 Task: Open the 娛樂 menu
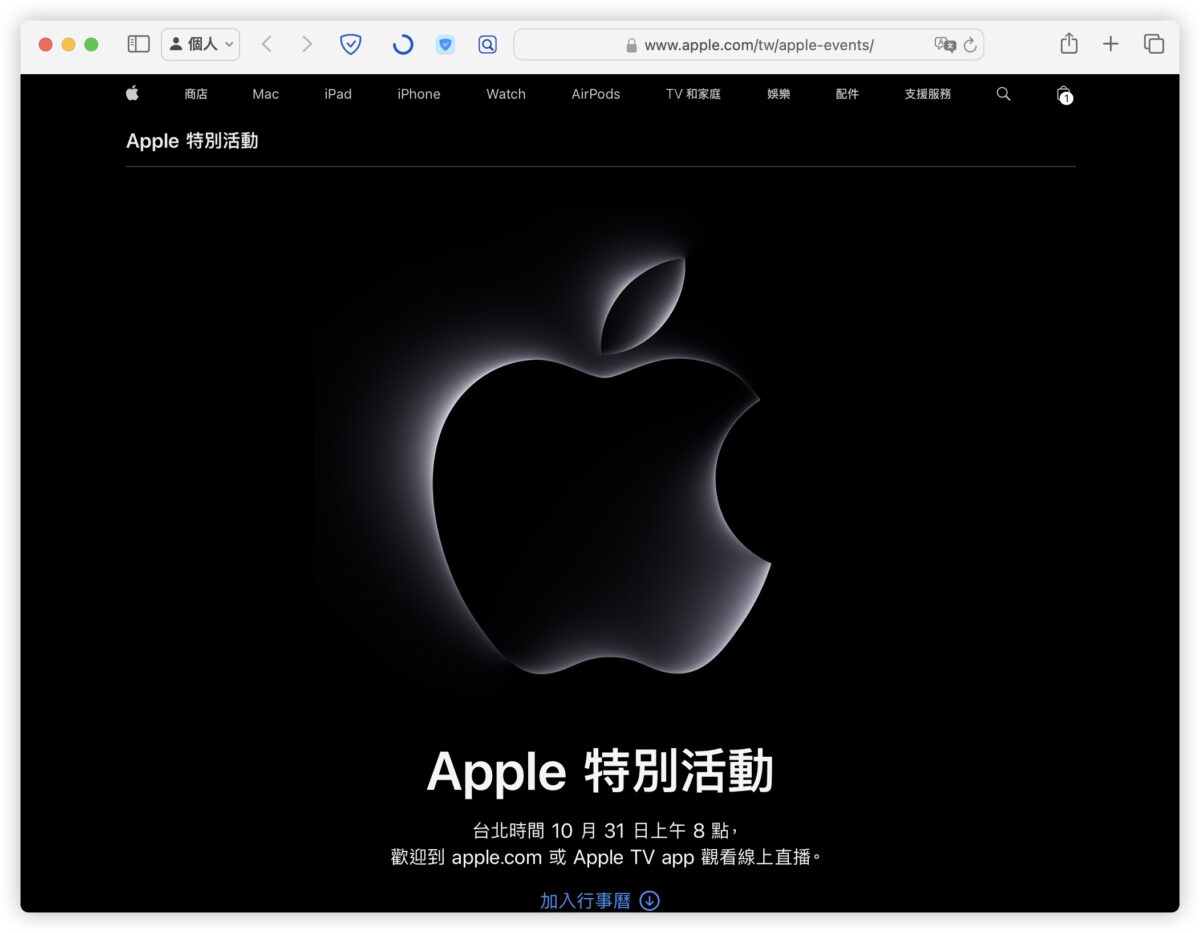coord(779,94)
